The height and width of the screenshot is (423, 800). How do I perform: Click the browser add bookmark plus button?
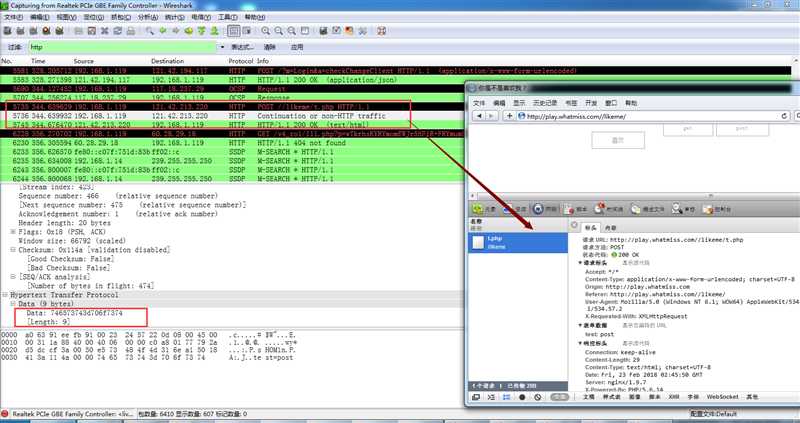click(x=509, y=116)
